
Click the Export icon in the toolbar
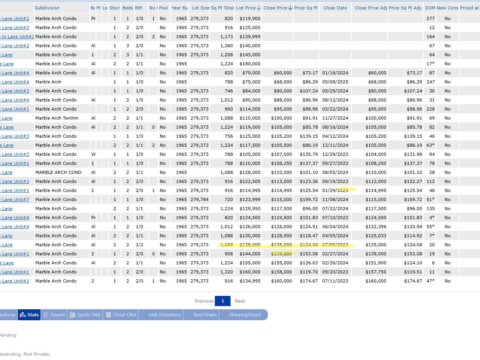(x=46, y=315)
